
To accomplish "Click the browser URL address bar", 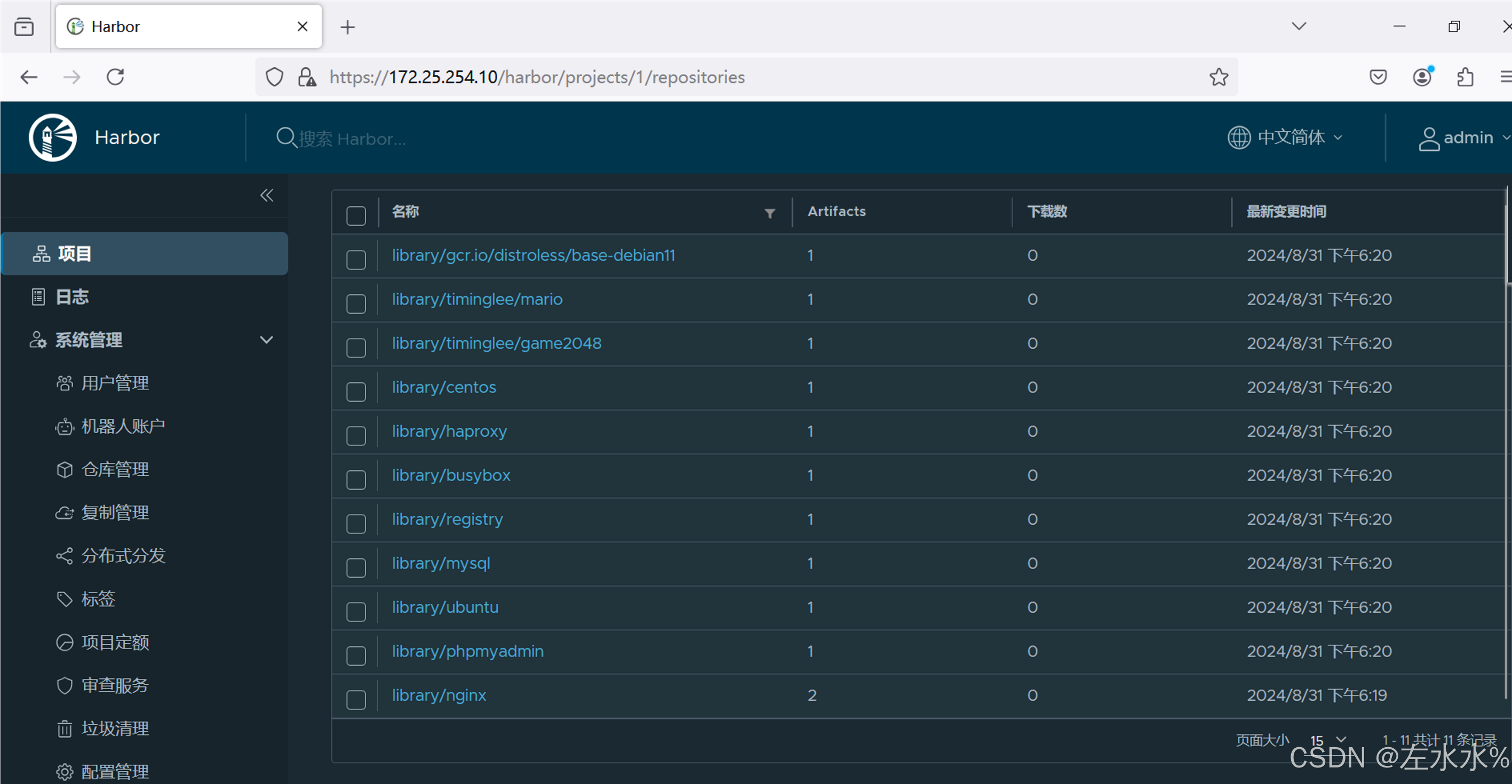I will [x=745, y=77].
